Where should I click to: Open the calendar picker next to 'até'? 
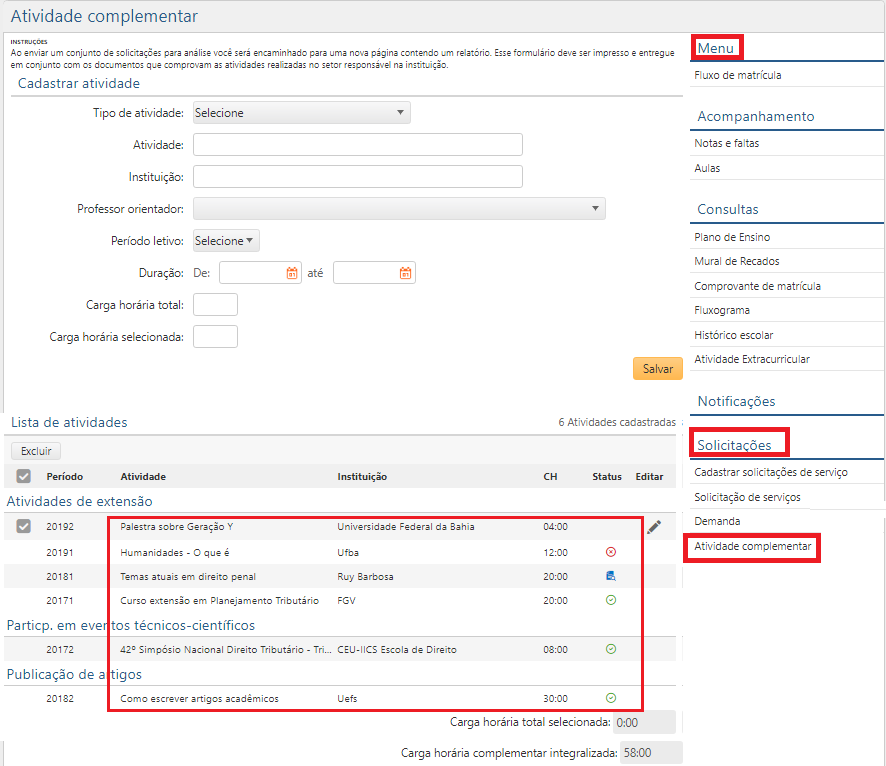(x=406, y=272)
